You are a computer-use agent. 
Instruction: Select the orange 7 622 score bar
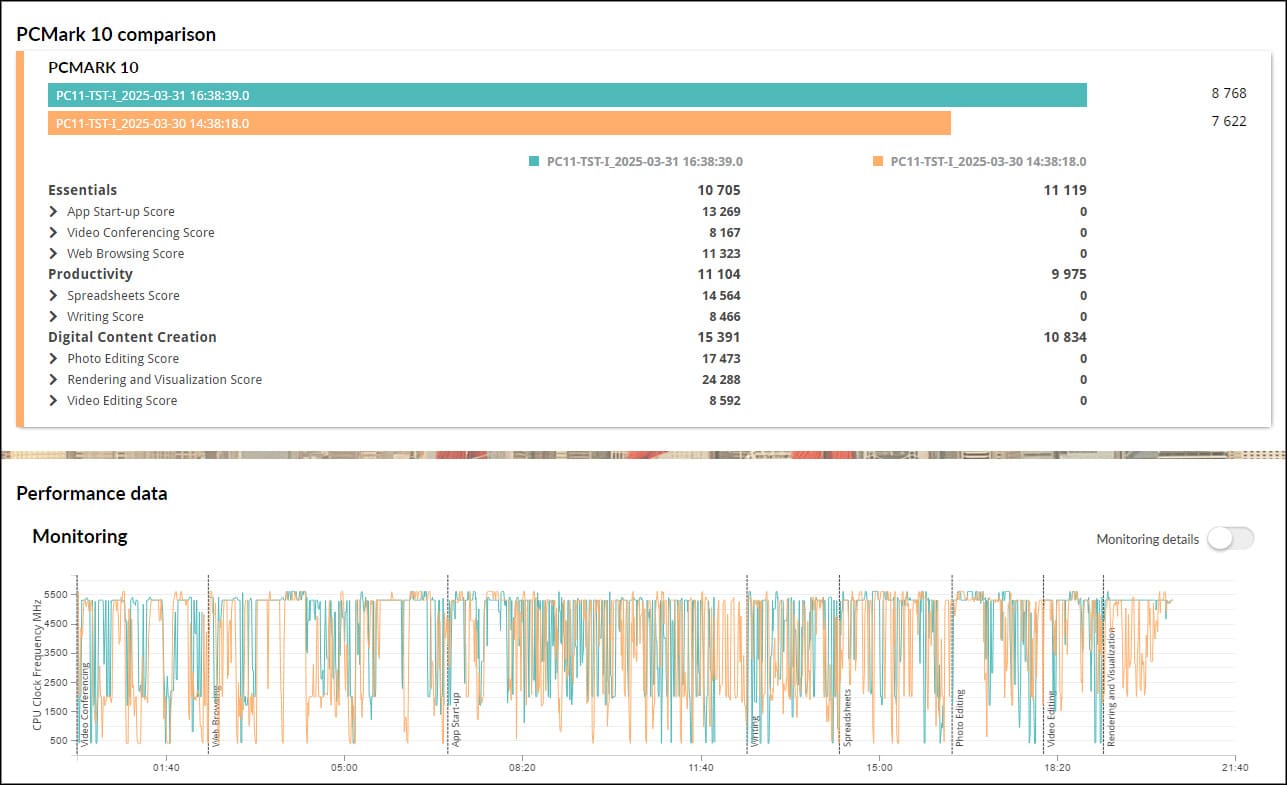point(499,123)
